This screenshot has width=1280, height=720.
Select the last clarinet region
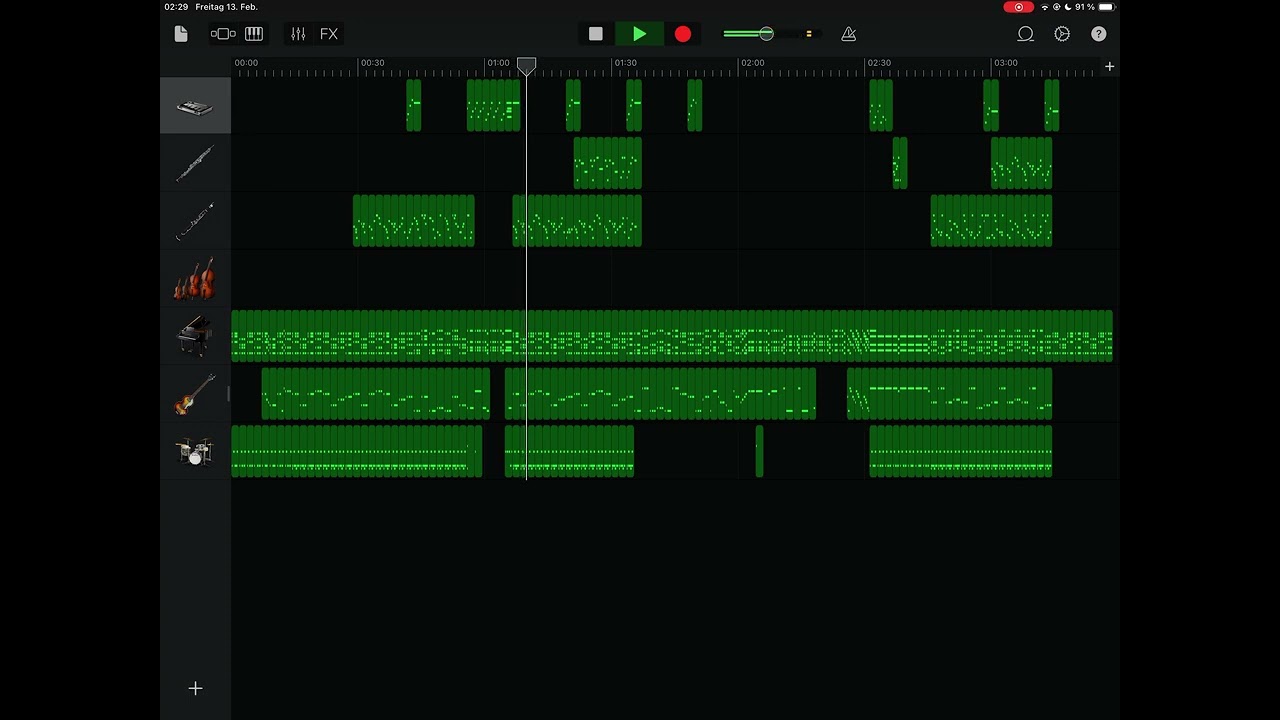[991, 221]
